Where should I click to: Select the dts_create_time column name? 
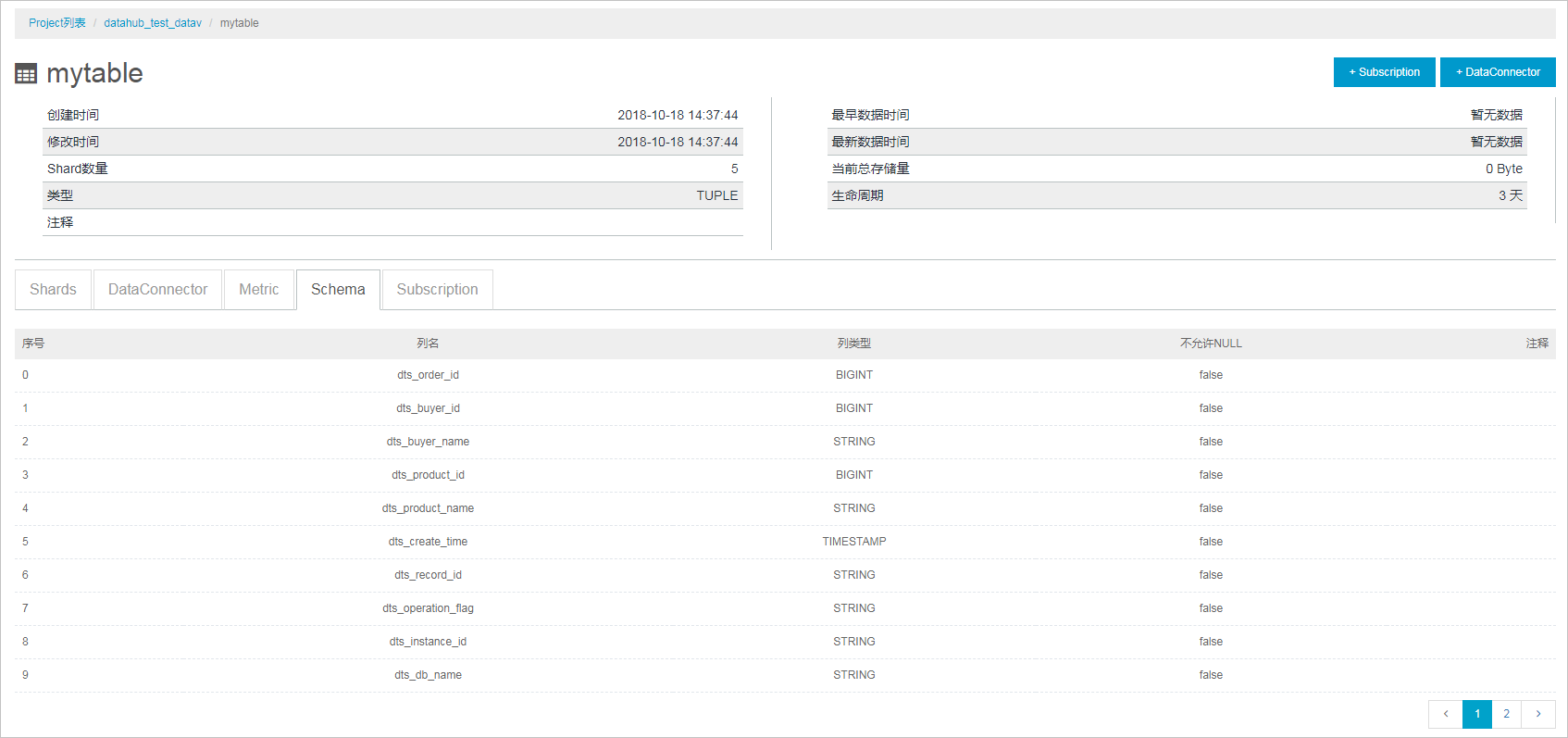[x=428, y=542]
